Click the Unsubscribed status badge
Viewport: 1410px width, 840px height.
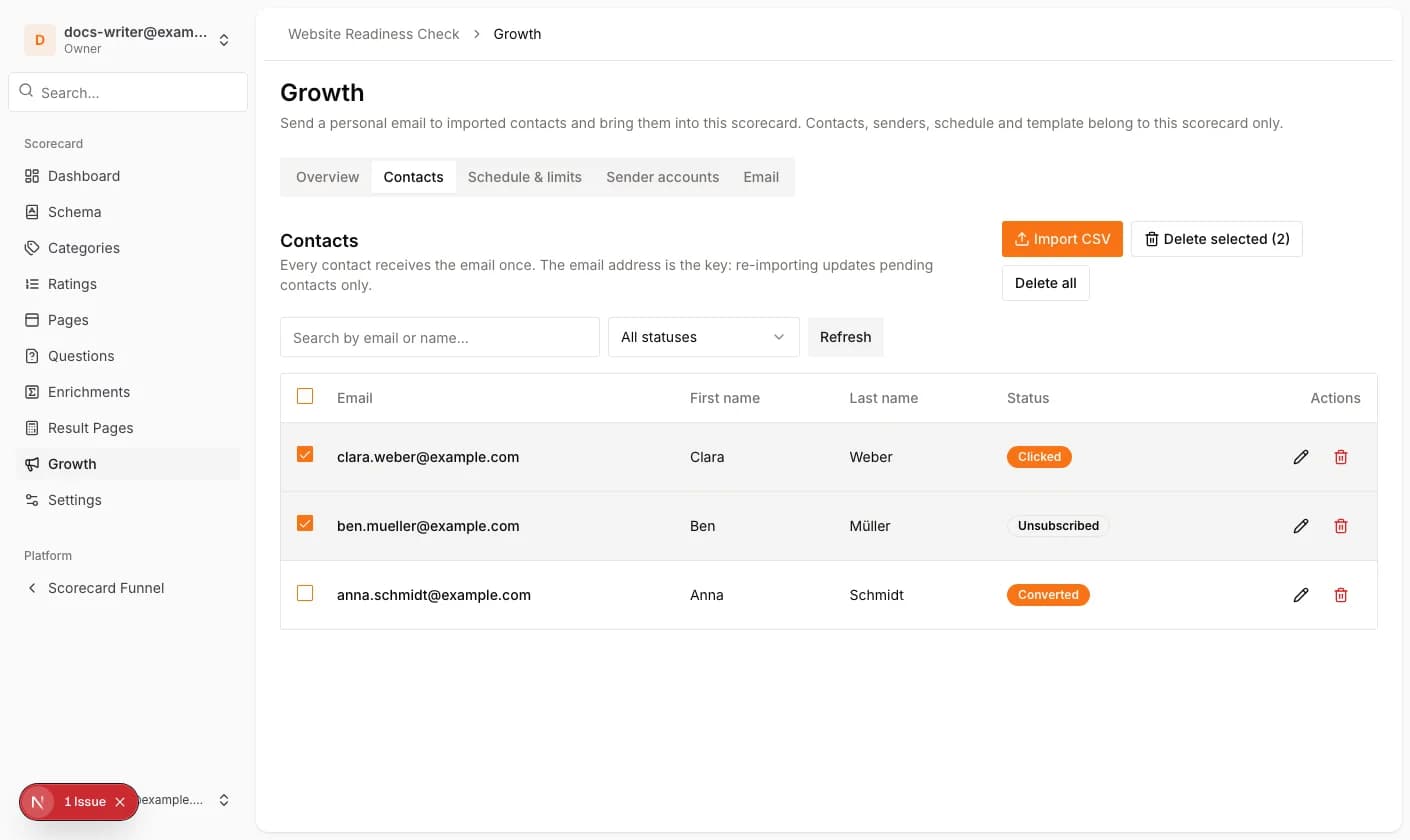point(1058,526)
